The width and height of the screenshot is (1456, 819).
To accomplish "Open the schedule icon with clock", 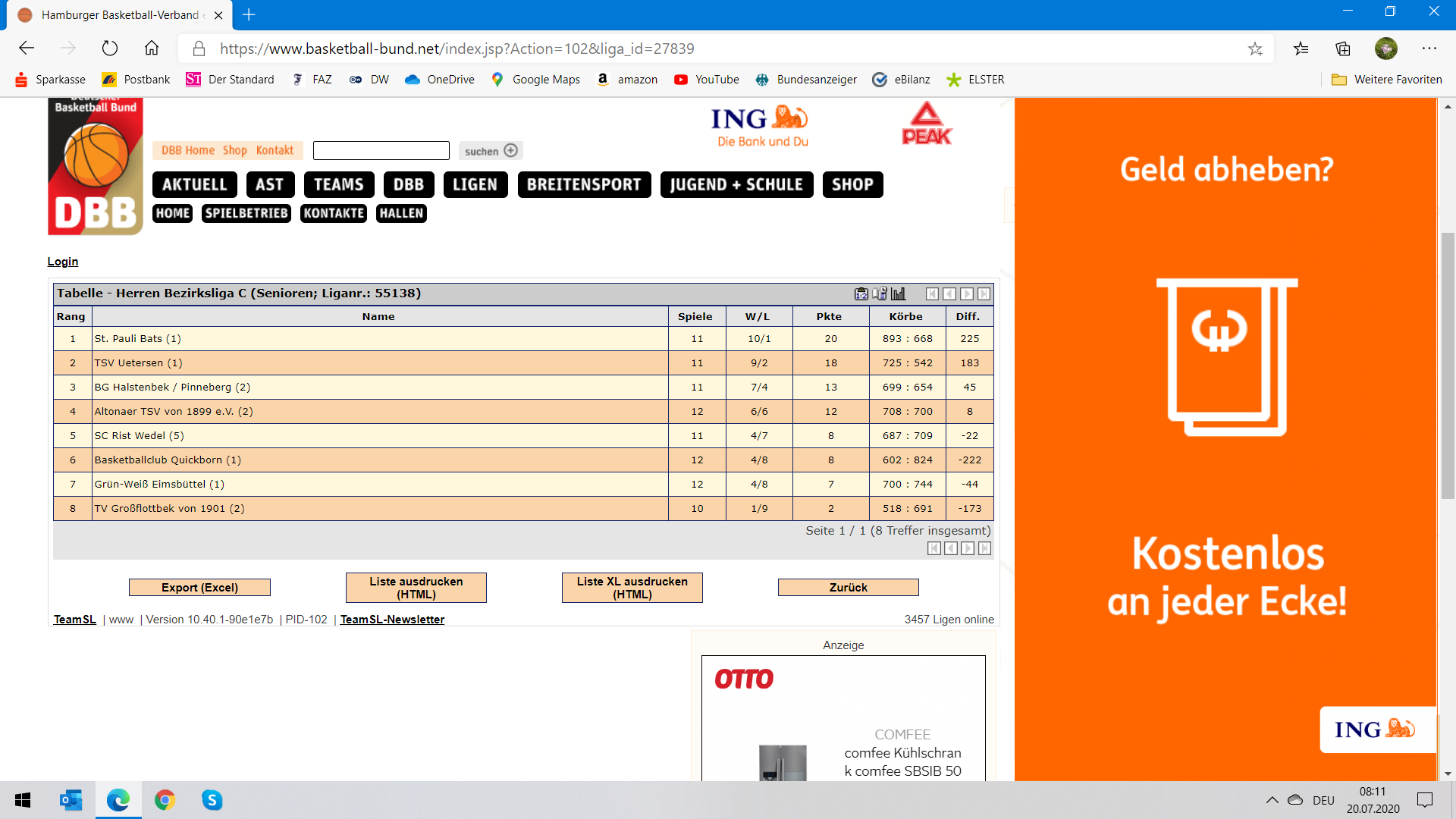I will (880, 294).
